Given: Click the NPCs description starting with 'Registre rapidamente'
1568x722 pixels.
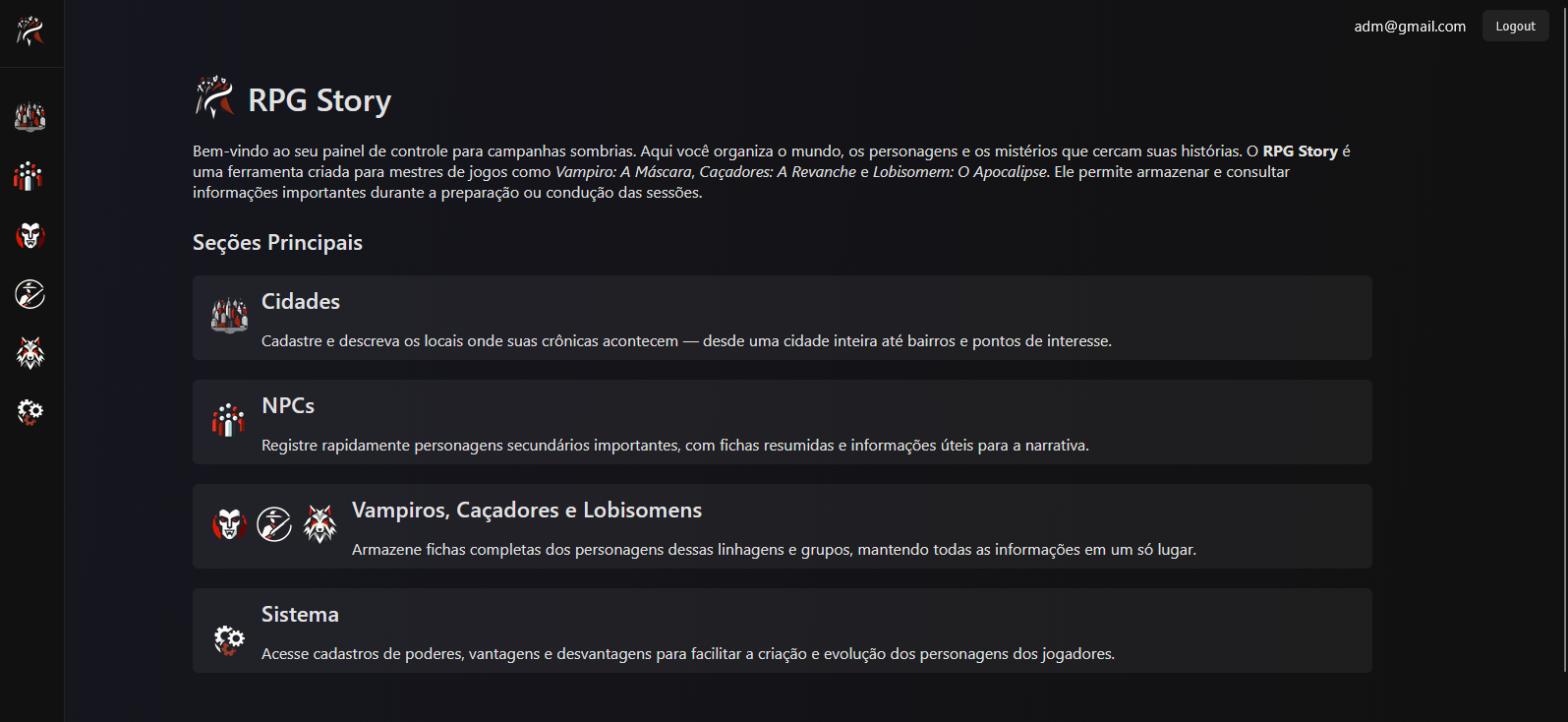Looking at the screenshot, I should tap(675, 446).
